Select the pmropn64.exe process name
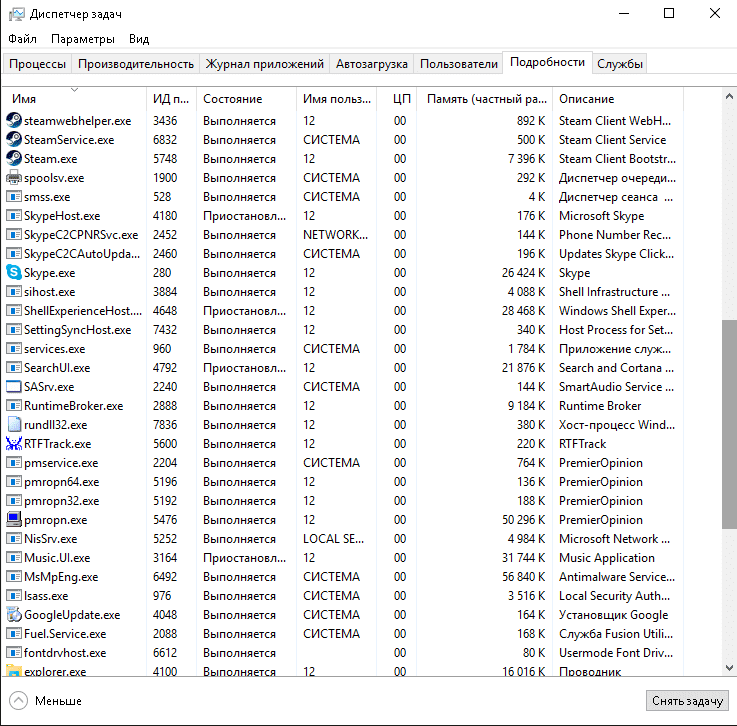 tap(62, 482)
